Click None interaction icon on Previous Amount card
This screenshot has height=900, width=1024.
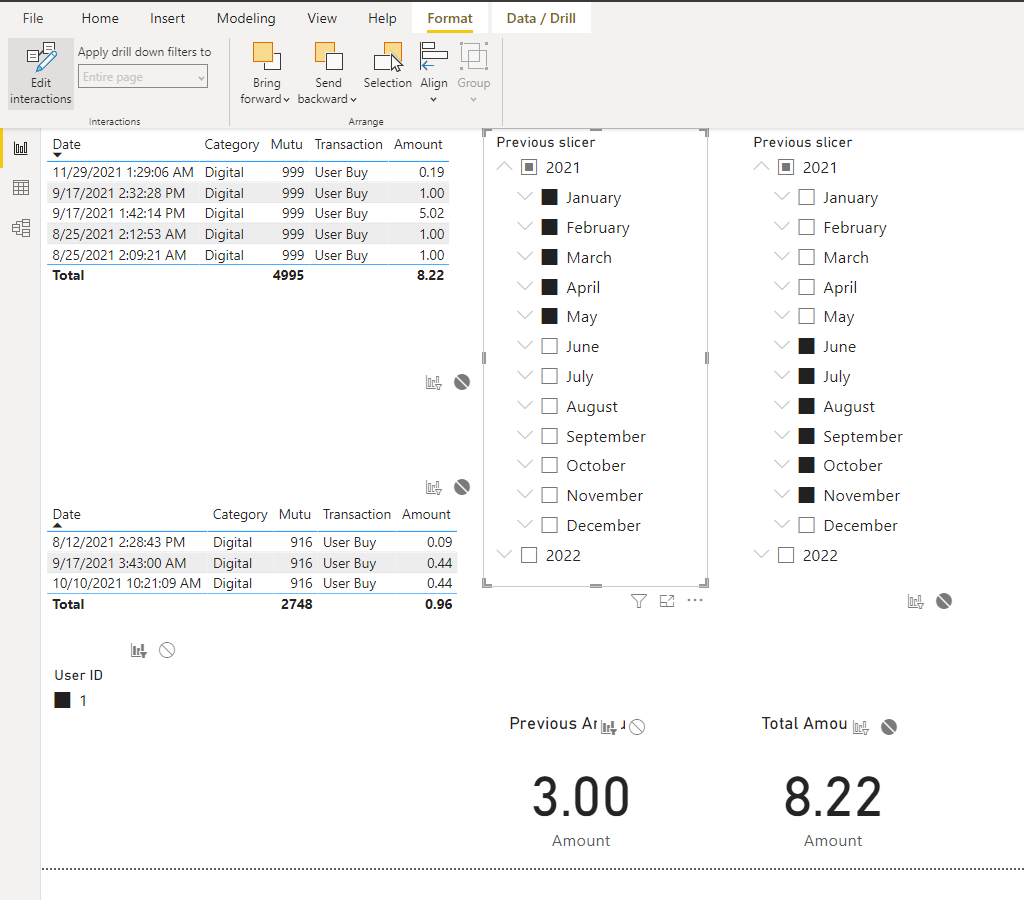[x=637, y=727]
